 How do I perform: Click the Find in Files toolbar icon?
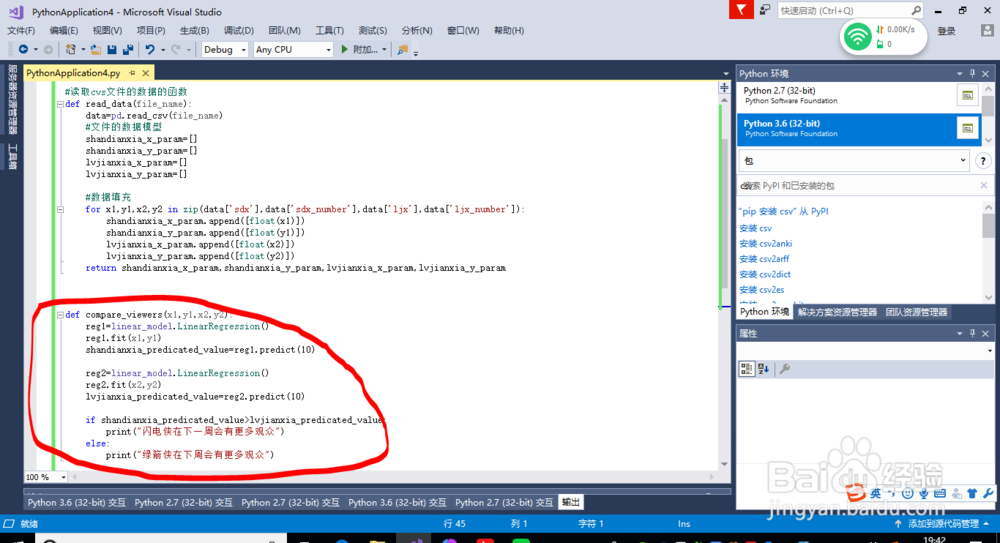[402, 49]
